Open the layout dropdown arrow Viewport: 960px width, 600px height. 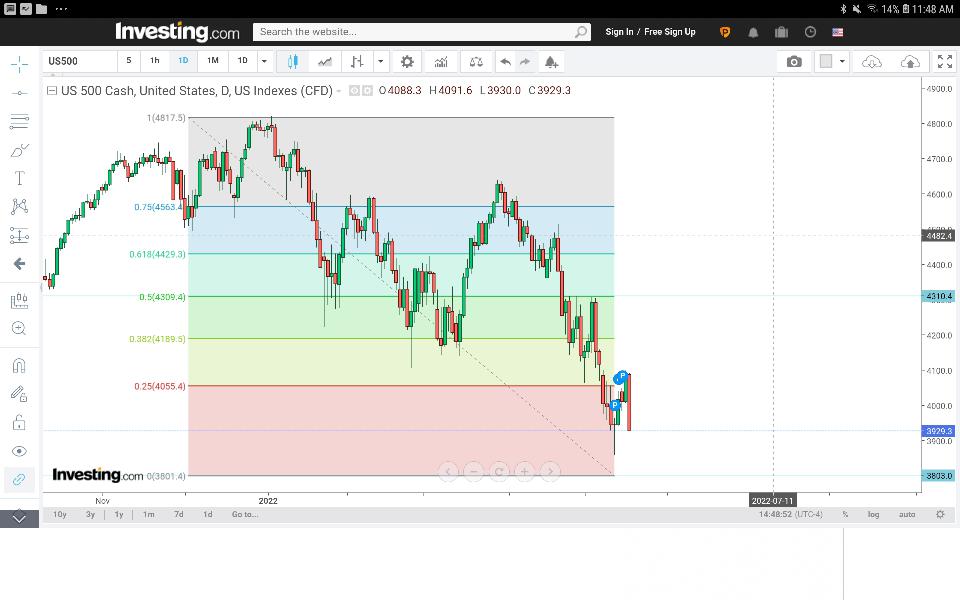(x=842, y=61)
